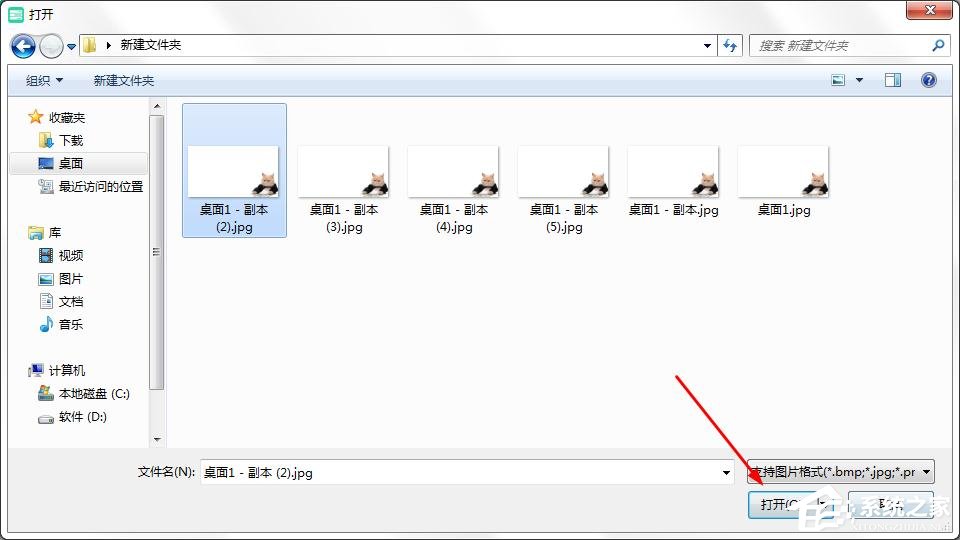
Task: Click the Back navigation arrow
Action: tap(23, 46)
